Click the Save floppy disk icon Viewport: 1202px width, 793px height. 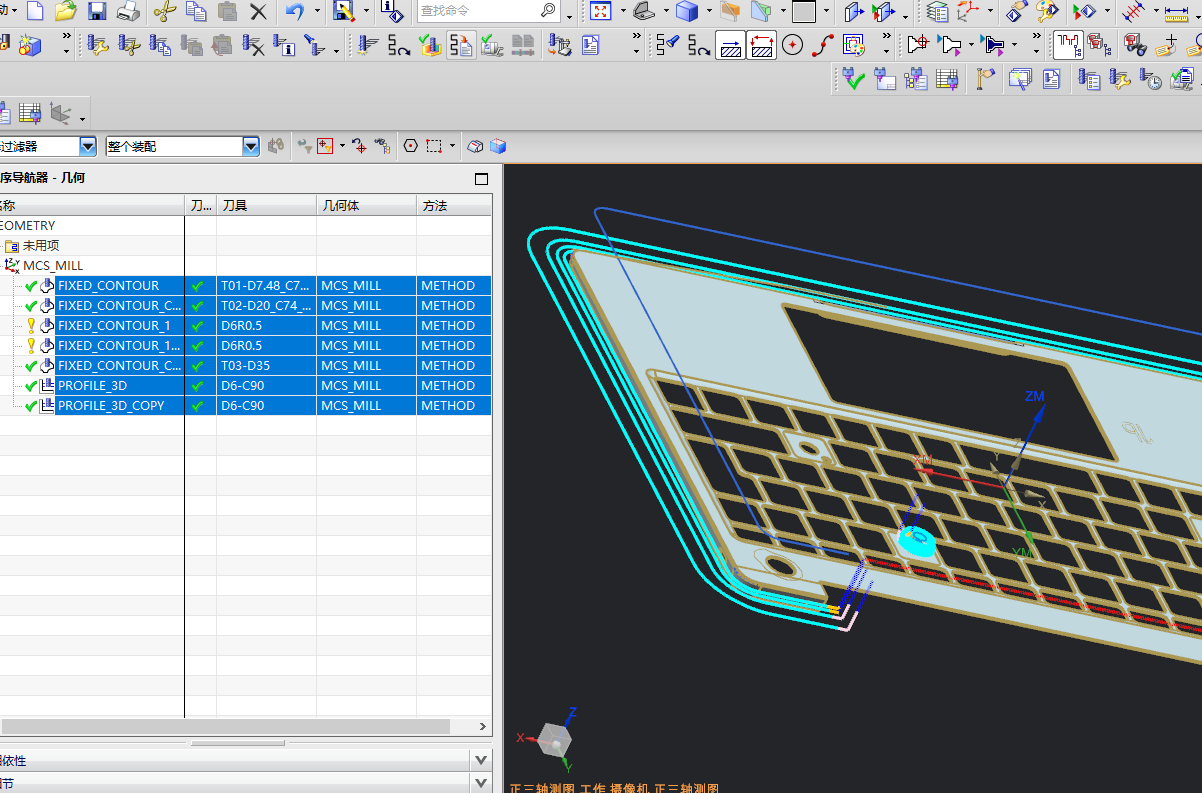97,12
